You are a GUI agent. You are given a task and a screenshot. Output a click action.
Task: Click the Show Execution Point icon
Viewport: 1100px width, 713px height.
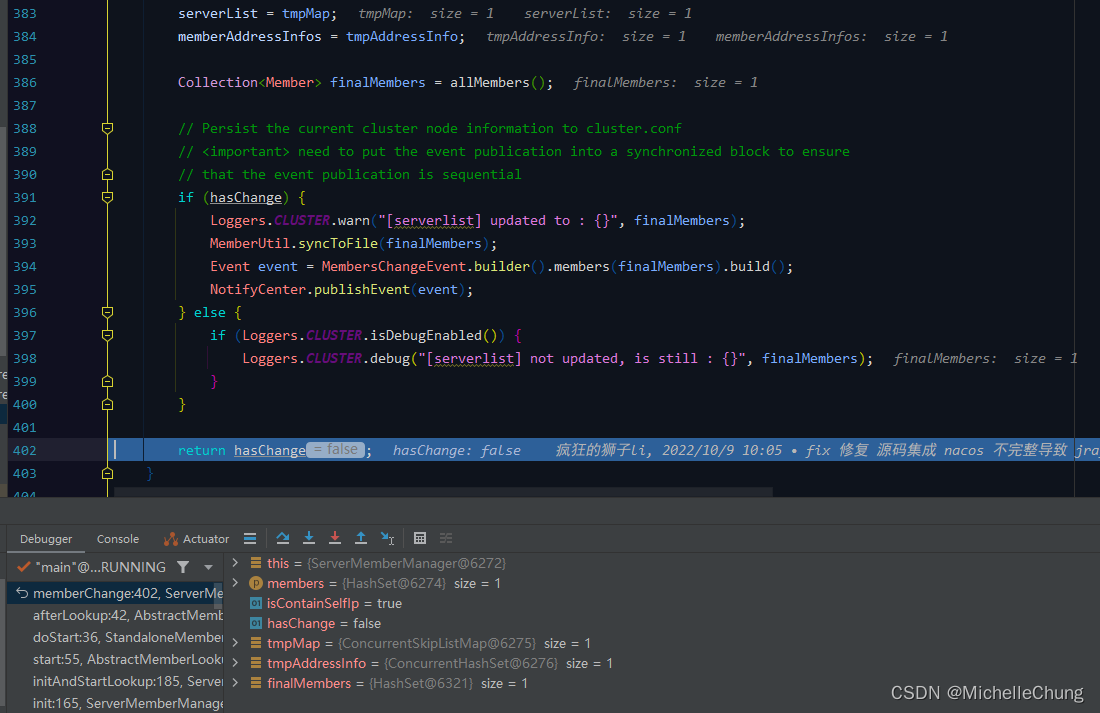click(x=250, y=538)
